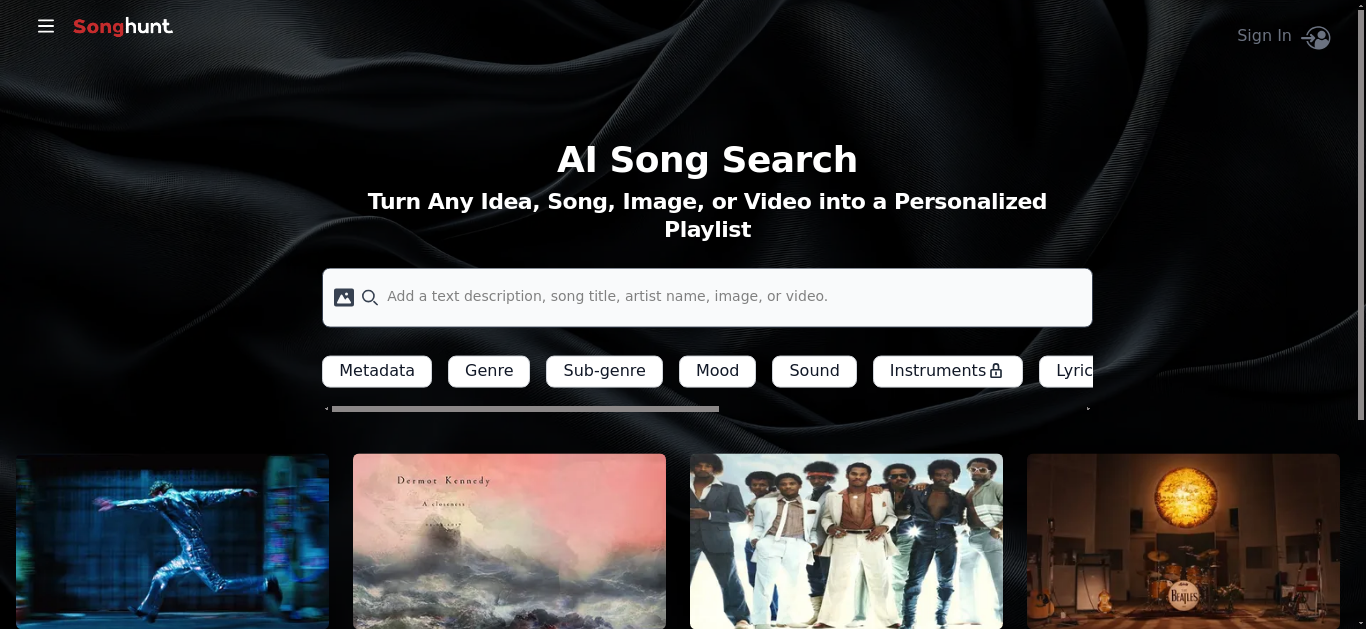
Task: Click the user account sign-in icon
Action: (x=1316, y=37)
